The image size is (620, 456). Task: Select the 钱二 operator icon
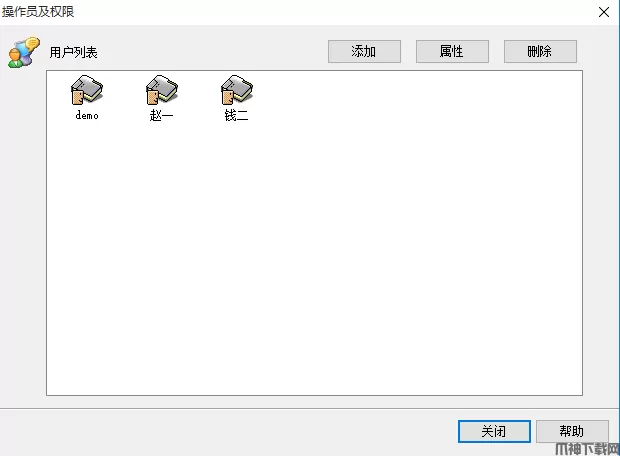(237, 90)
